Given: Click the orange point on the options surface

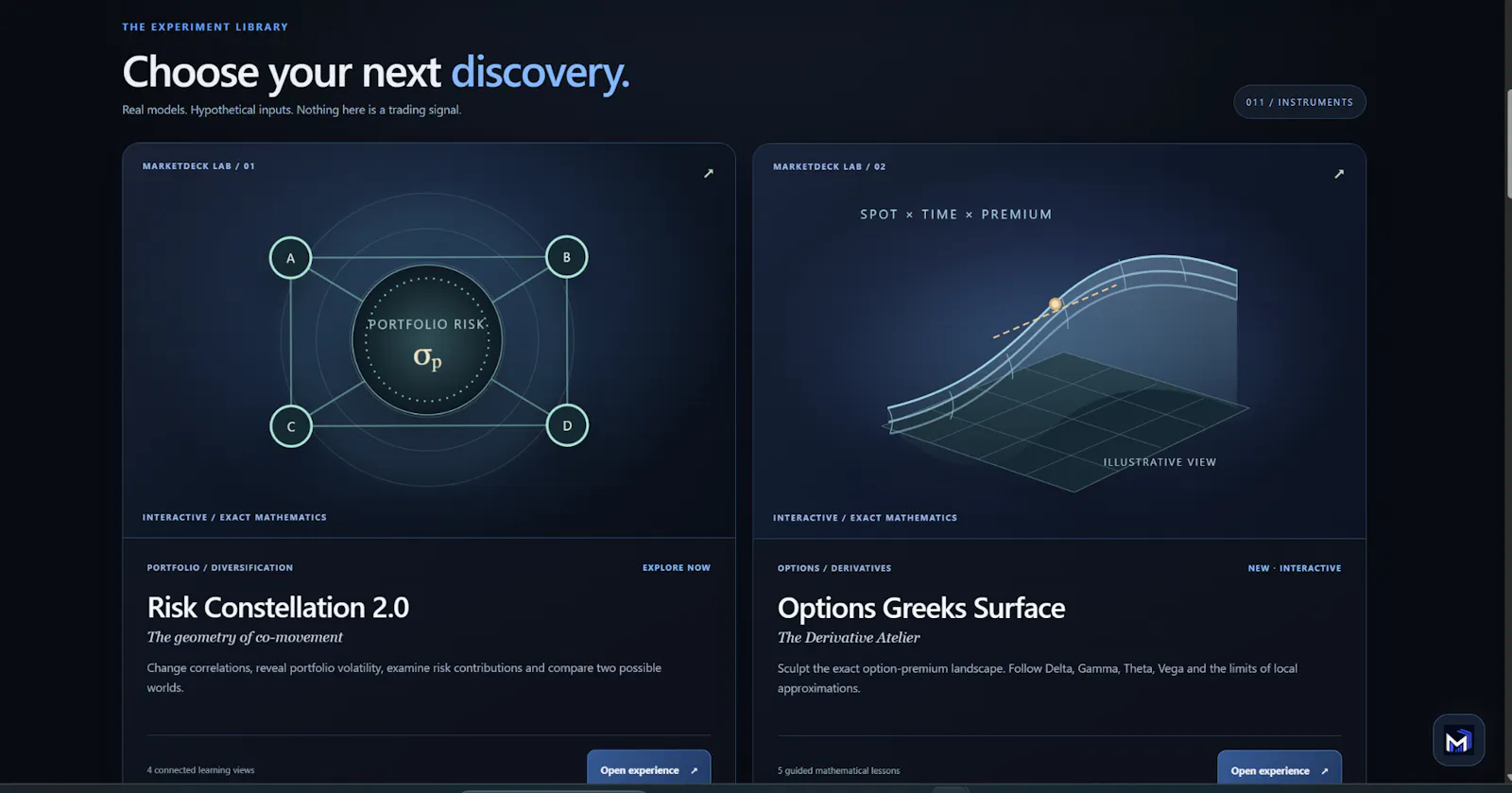Looking at the screenshot, I should [1056, 304].
